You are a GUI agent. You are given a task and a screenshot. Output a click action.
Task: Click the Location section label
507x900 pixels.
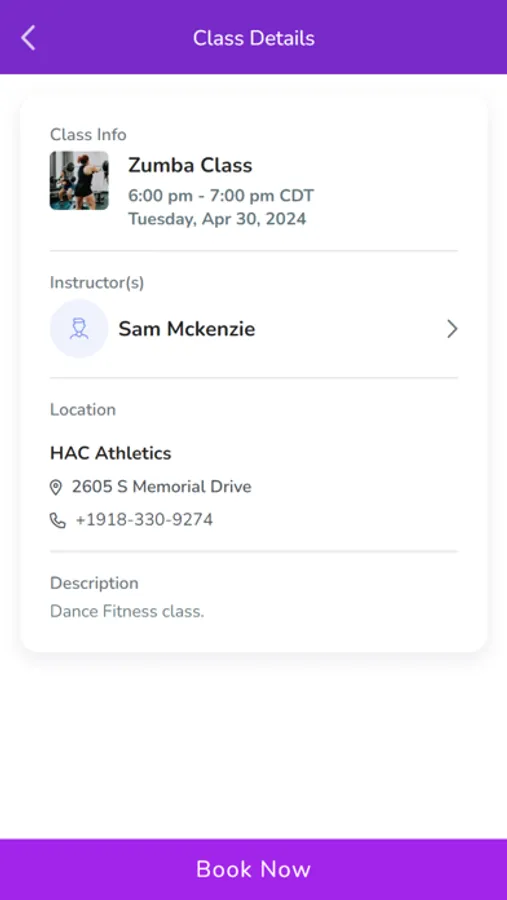tap(83, 409)
